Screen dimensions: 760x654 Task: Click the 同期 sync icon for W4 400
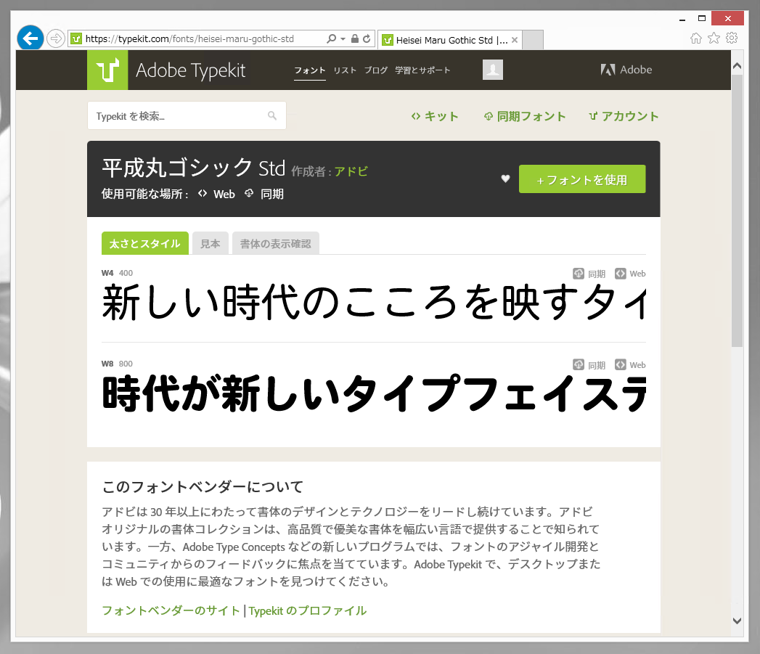tap(578, 273)
